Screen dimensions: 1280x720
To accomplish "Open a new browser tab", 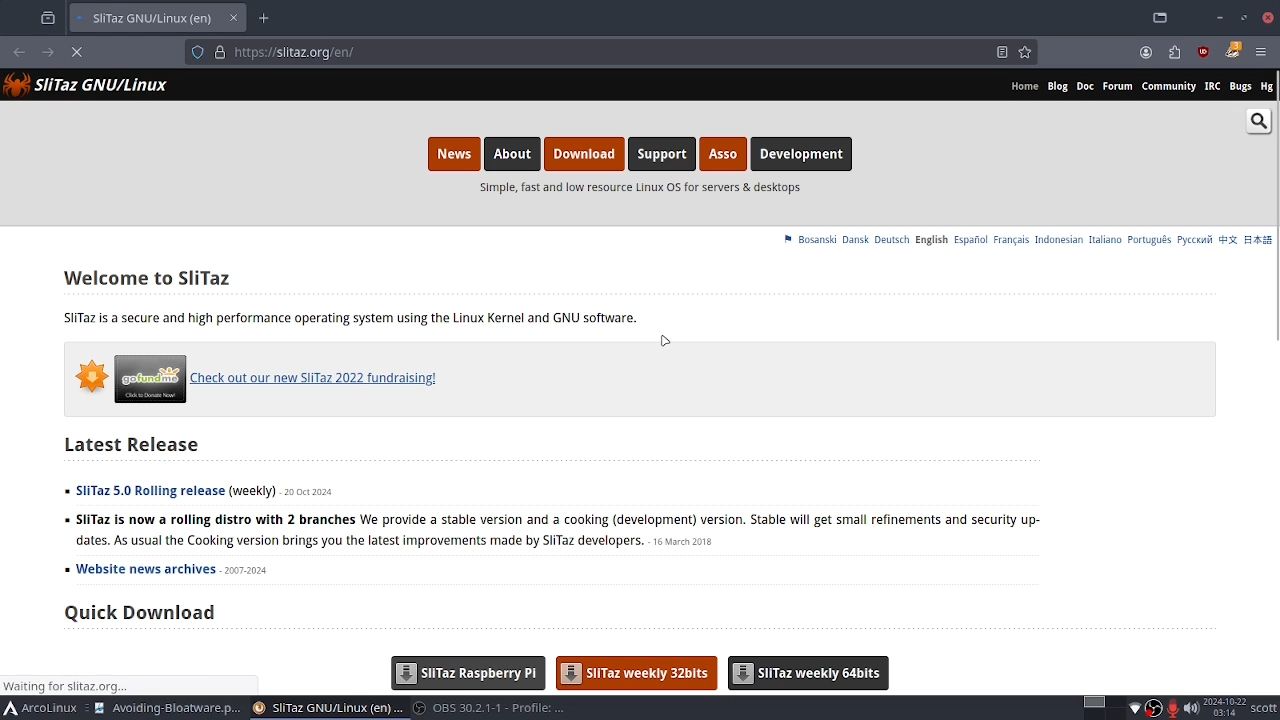I will tap(264, 18).
